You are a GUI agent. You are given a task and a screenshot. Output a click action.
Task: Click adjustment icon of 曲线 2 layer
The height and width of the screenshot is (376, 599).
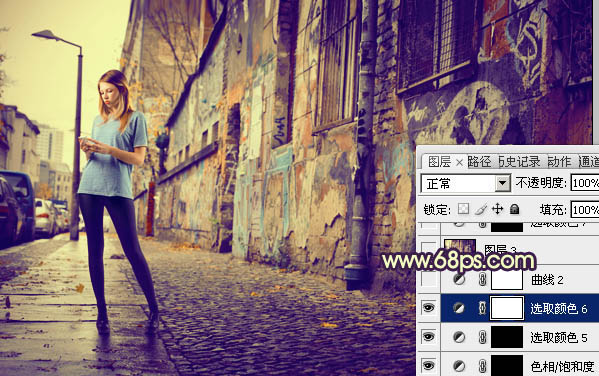(x=459, y=280)
